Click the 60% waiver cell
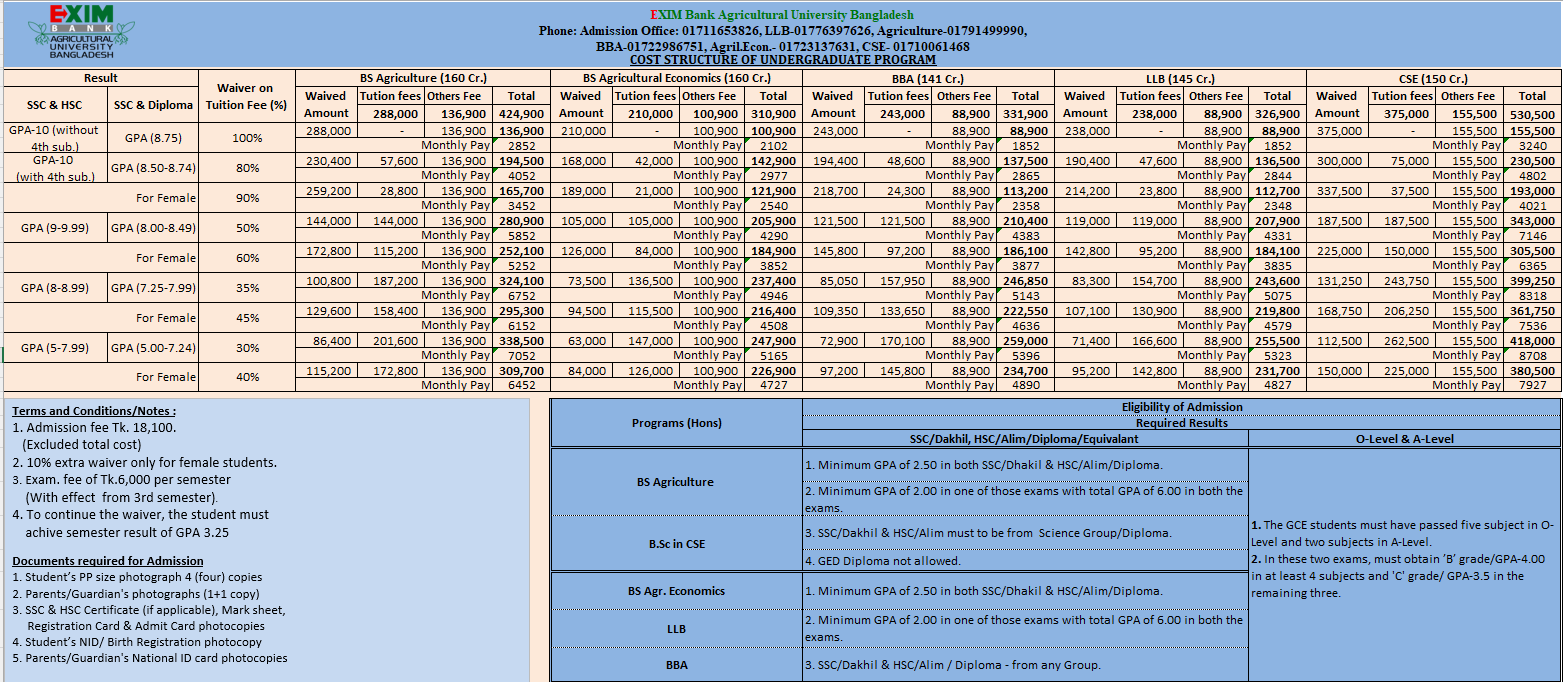 pos(246,258)
